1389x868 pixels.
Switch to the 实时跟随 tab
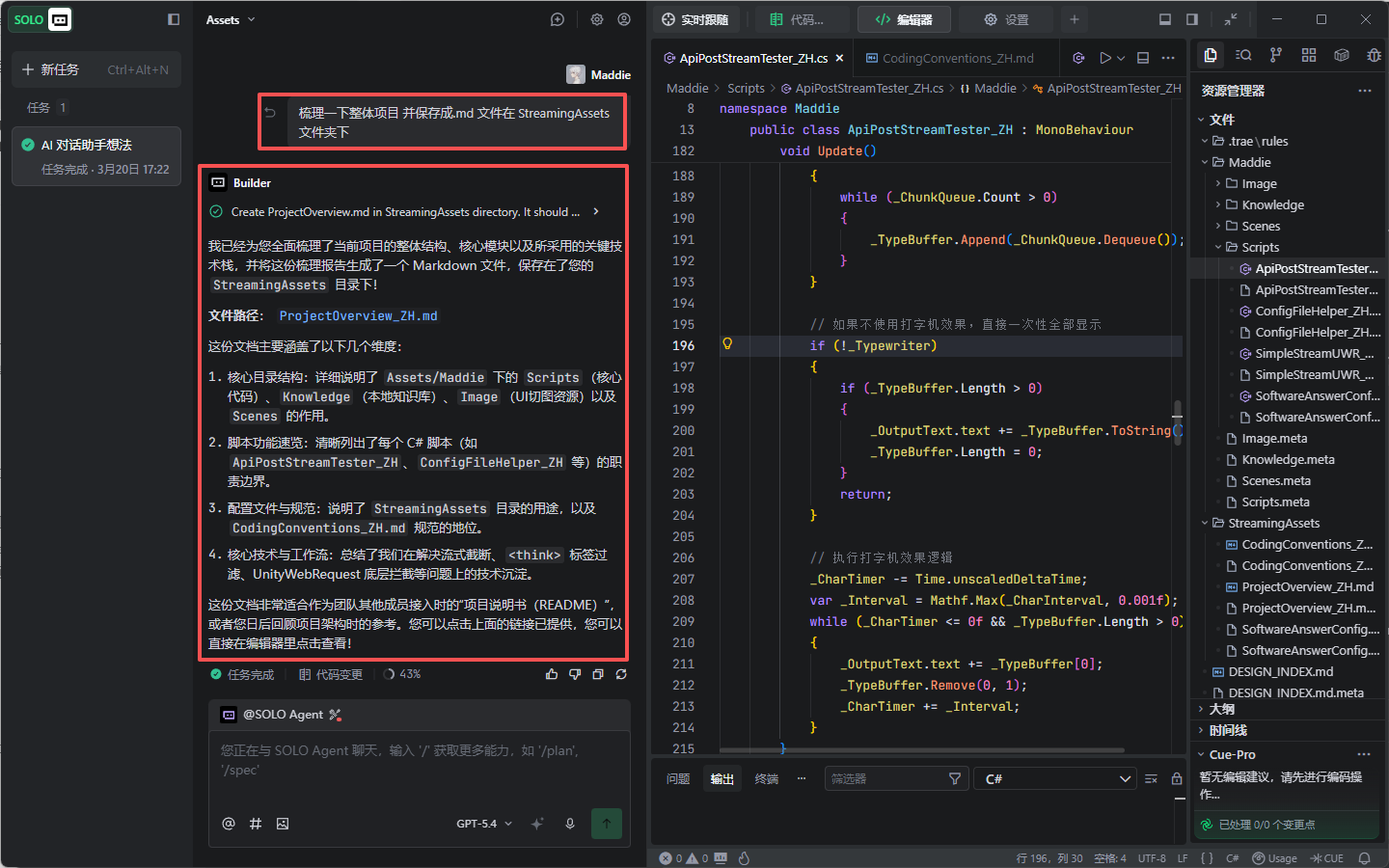694,19
